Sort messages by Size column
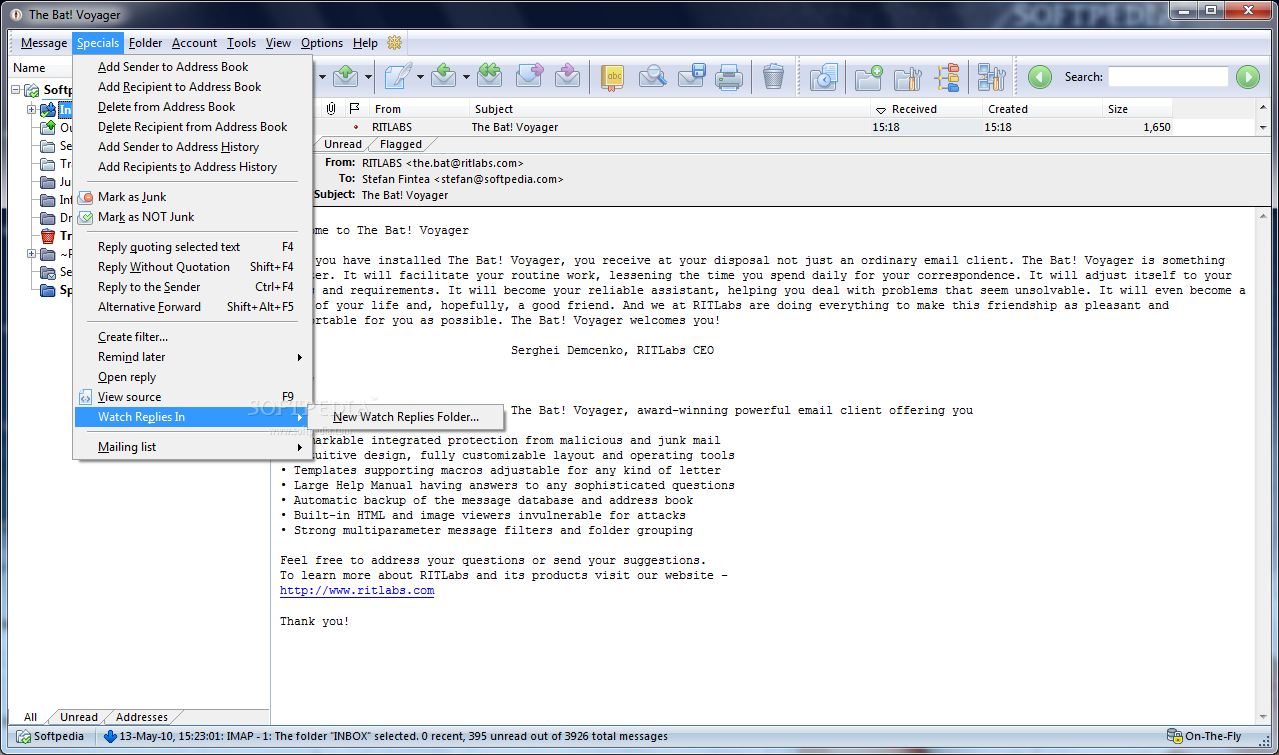1279x755 pixels. [1137, 109]
